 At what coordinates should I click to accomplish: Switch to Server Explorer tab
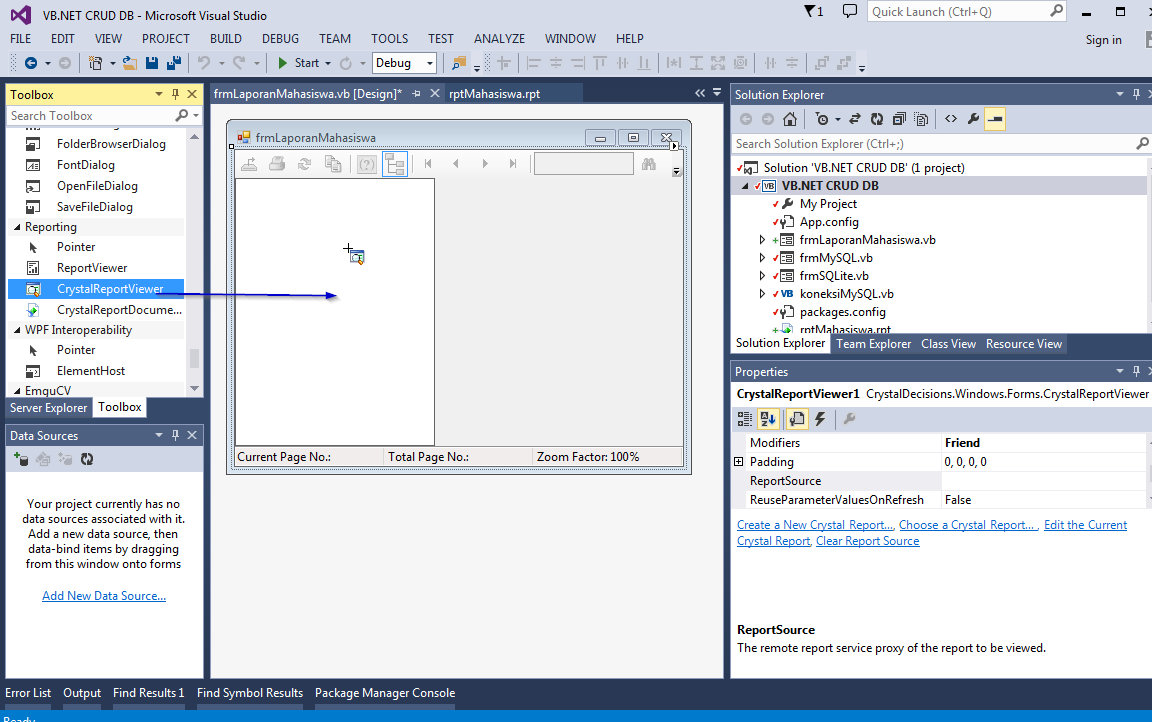click(48, 408)
